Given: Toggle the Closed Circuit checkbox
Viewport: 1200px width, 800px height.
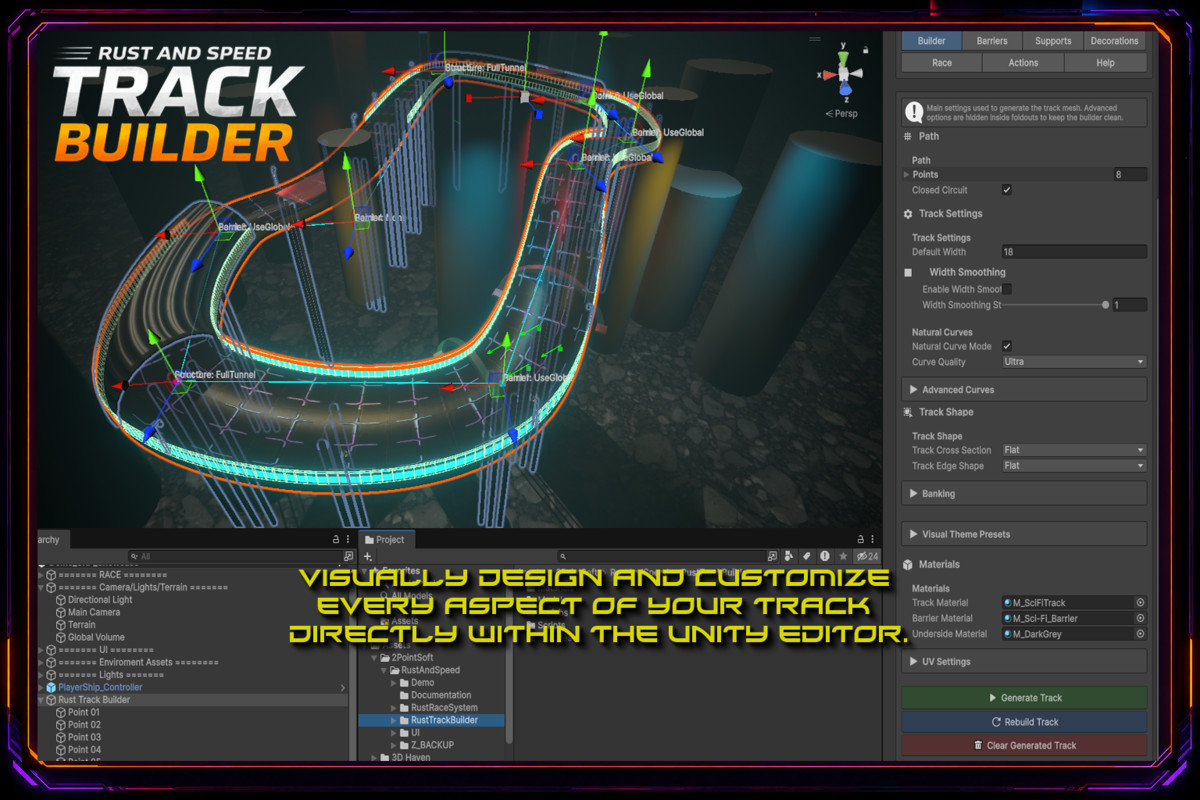Looking at the screenshot, I should [x=1007, y=190].
